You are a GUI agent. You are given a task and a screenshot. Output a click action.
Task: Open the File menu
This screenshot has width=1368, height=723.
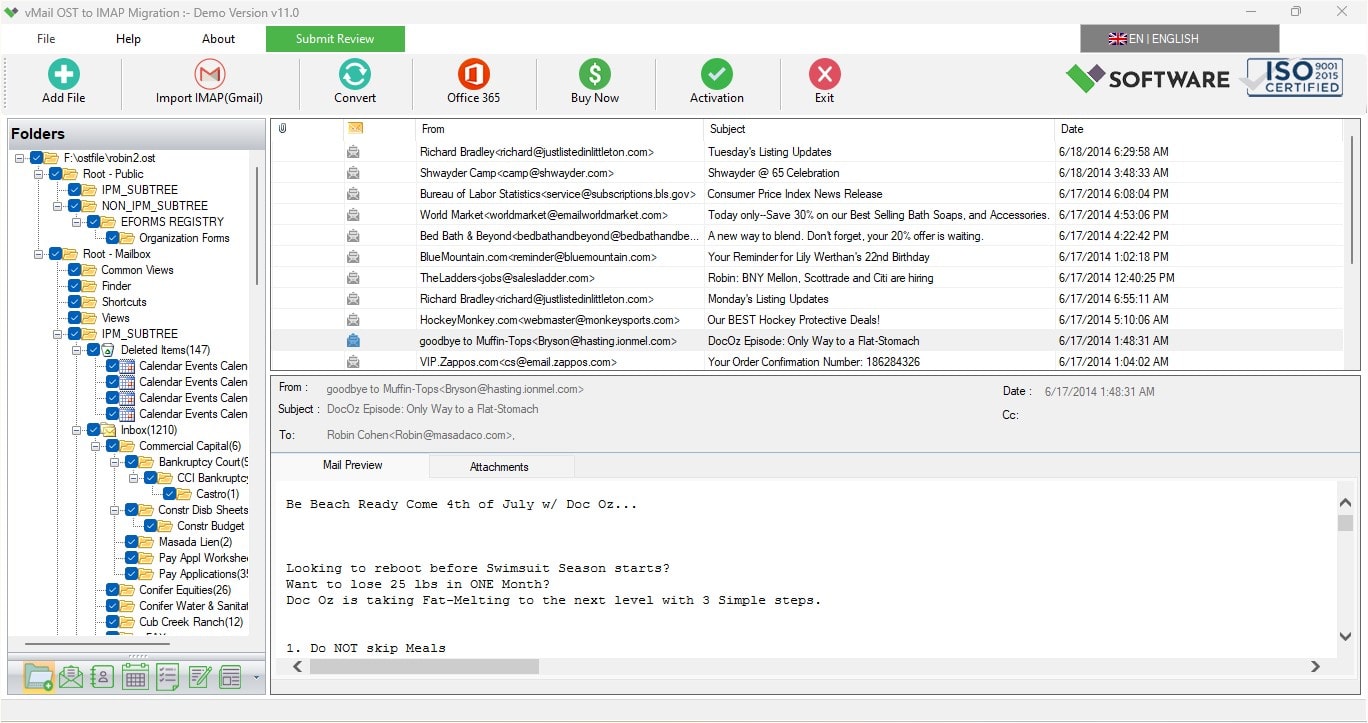pos(46,39)
